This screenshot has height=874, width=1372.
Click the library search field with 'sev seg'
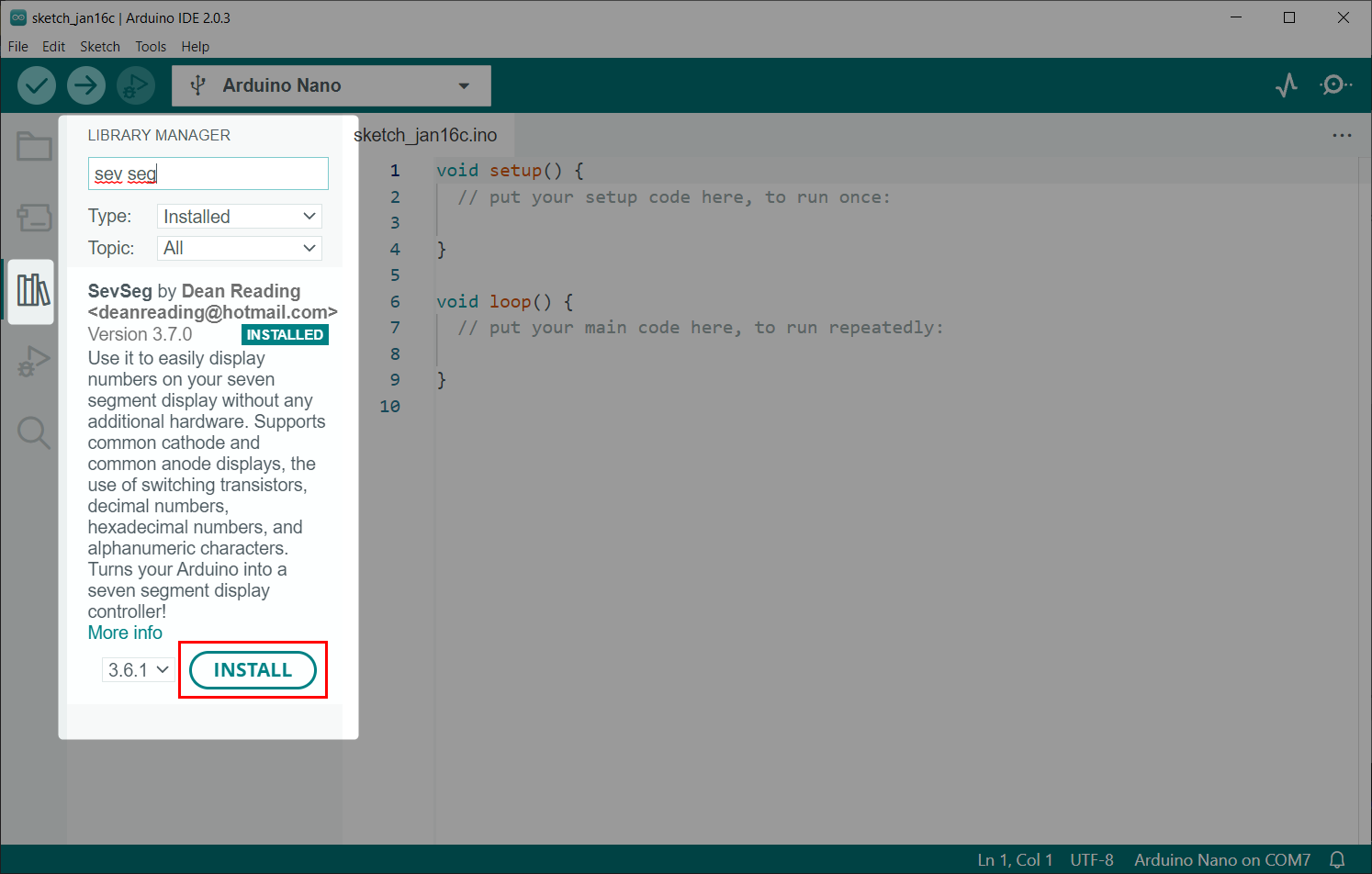(208, 174)
